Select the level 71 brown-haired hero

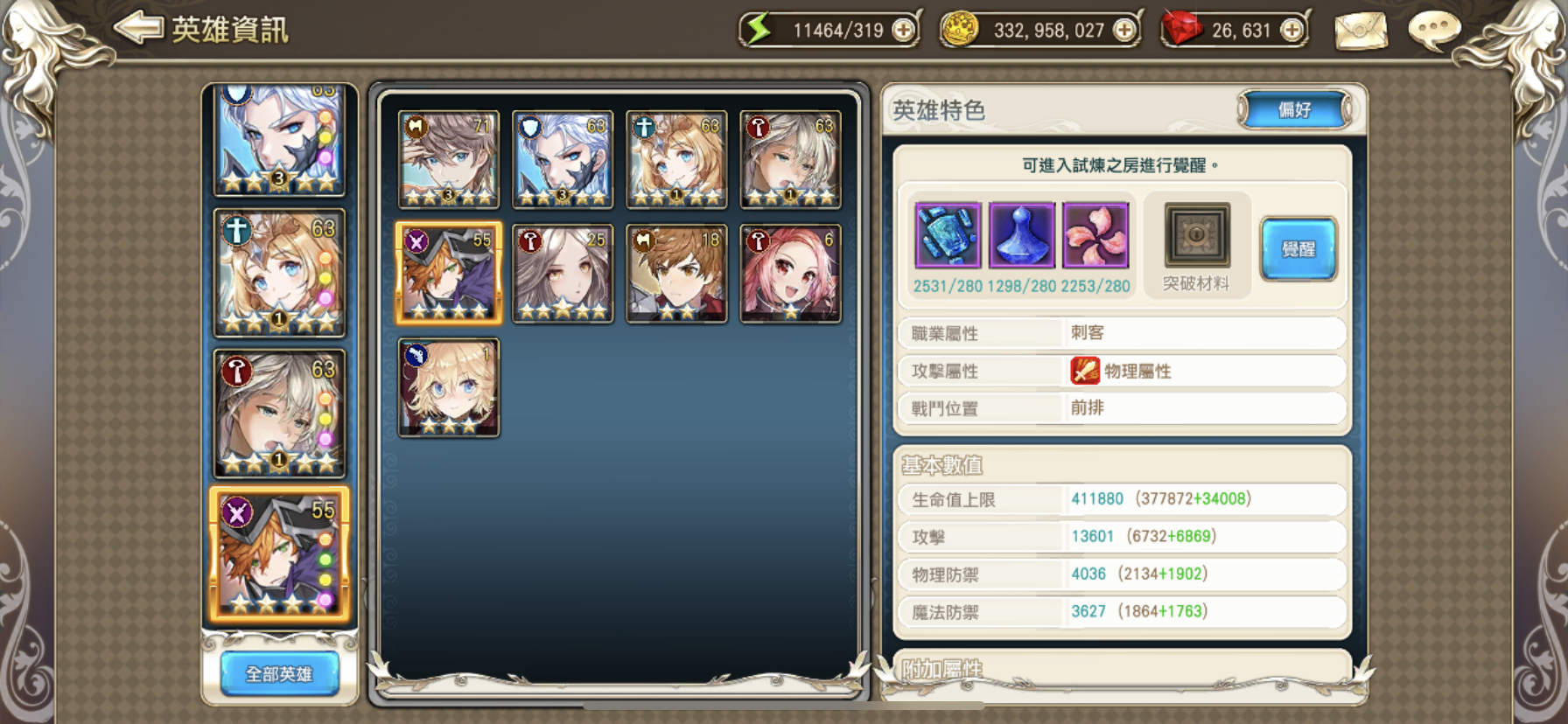tap(449, 159)
